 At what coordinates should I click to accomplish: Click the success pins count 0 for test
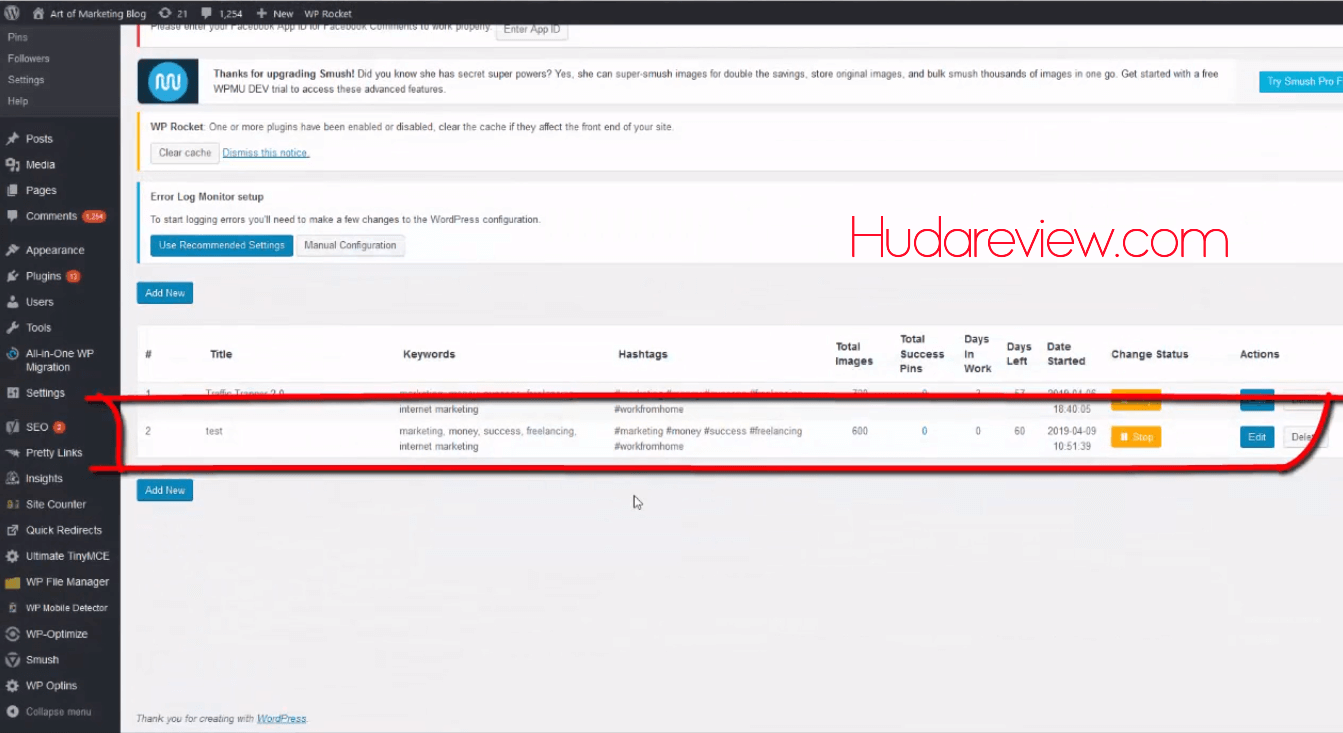tap(924, 432)
